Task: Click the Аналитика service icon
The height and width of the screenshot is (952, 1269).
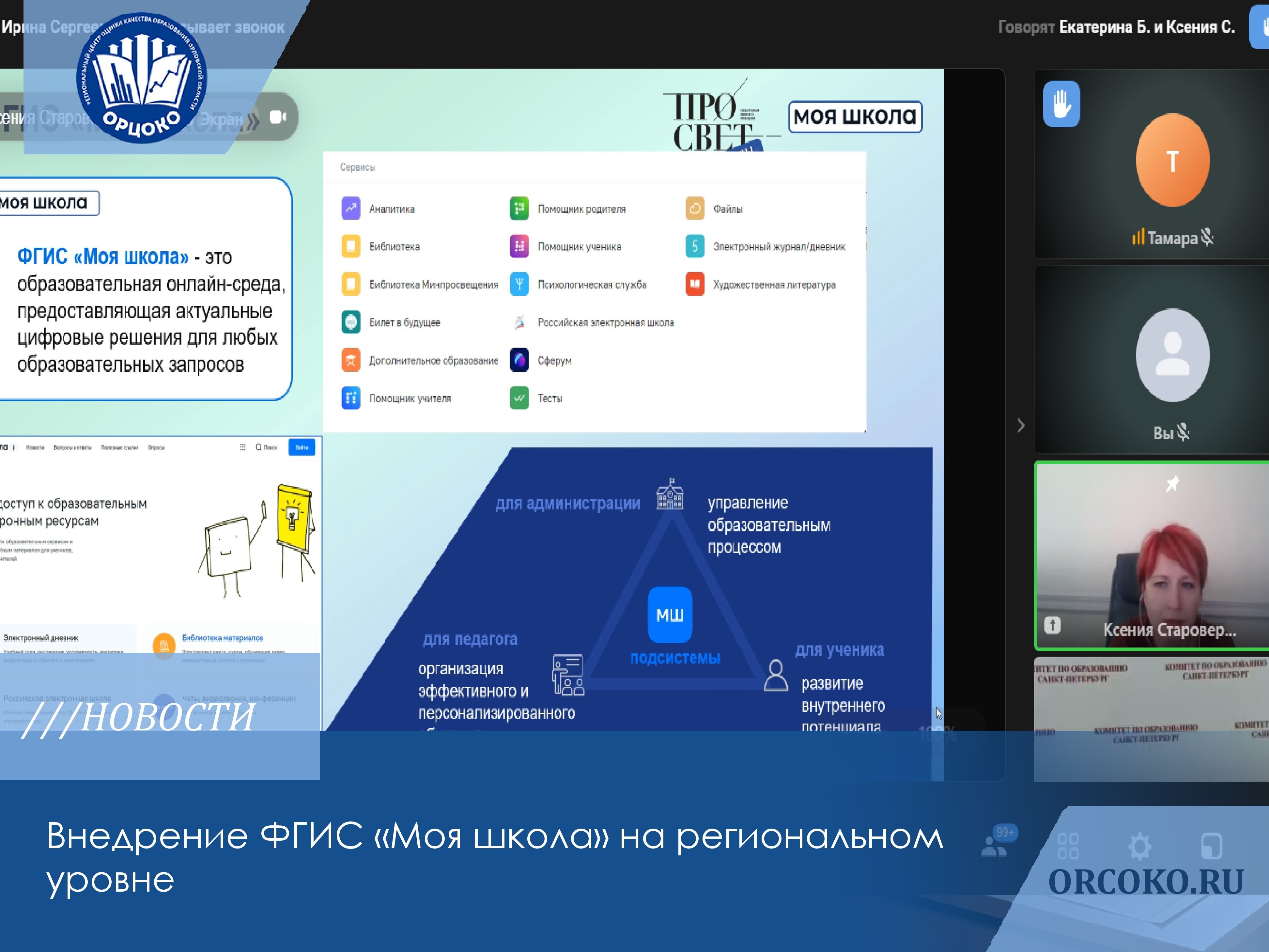Action: [350, 208]
